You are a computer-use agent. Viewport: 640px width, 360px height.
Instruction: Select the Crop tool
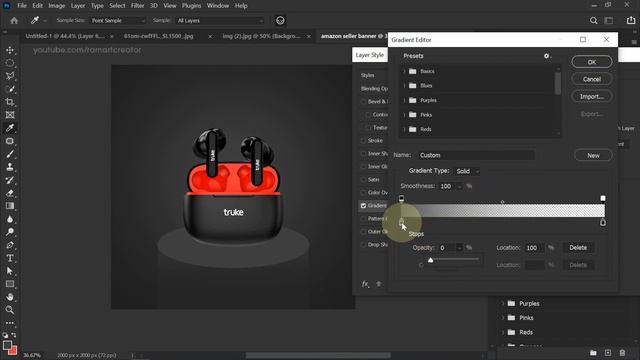[10, 102]
